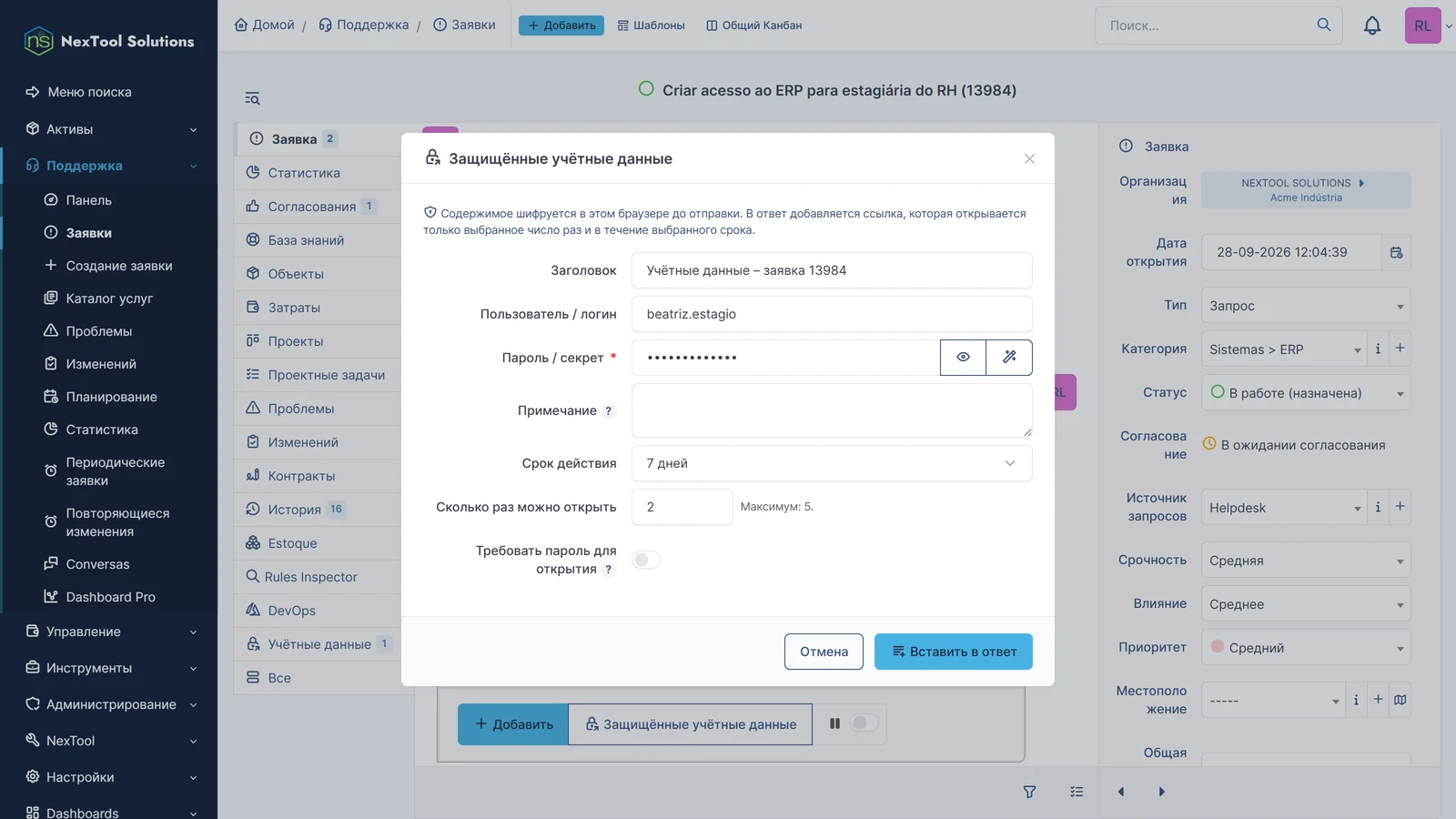Click the pause icon near the toggle

pyautogui.click(x=834, y=723)
